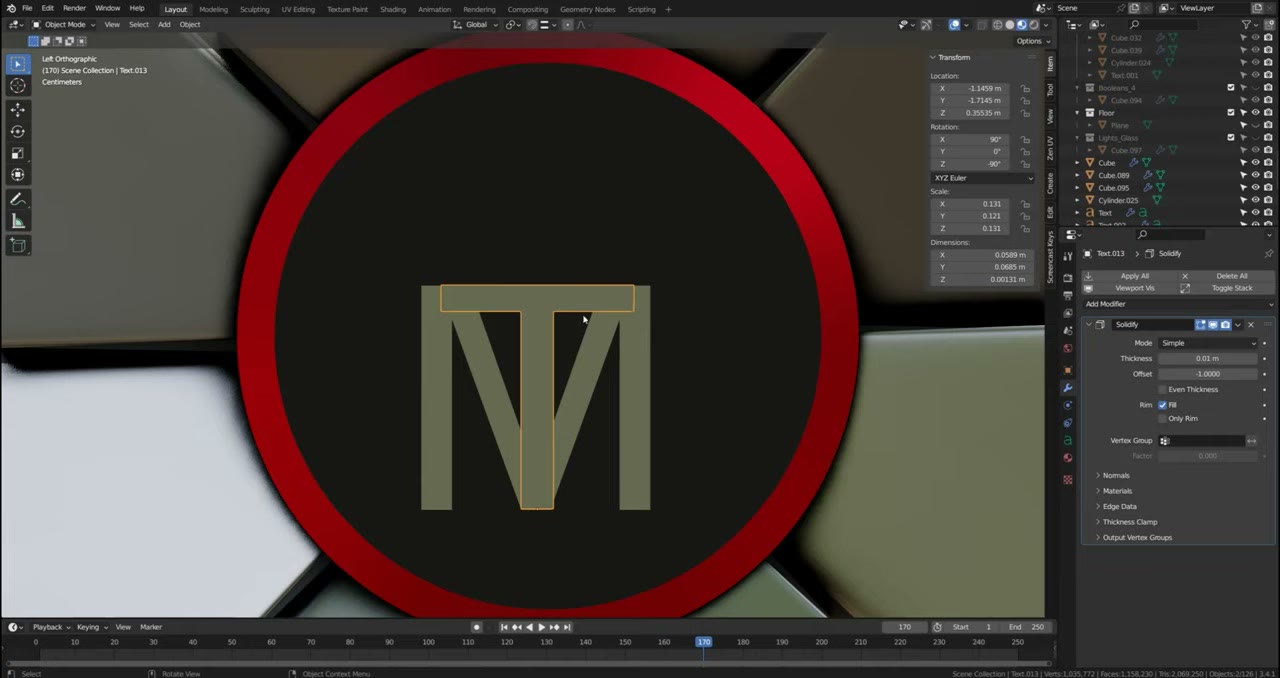Open the File menu
The height and width of the screenshot is (678, 1280).
click(27, 8)
